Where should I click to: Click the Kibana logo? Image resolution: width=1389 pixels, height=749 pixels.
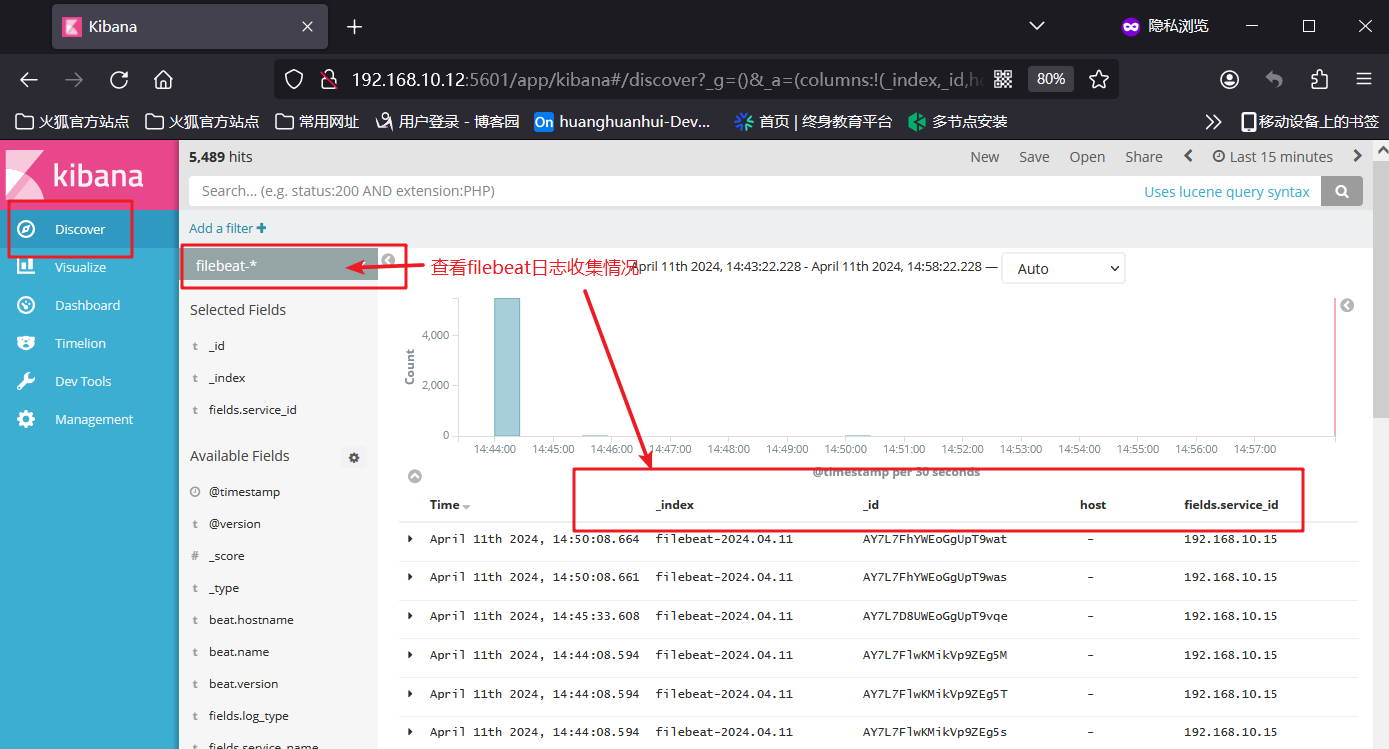(x=89, y=174)
